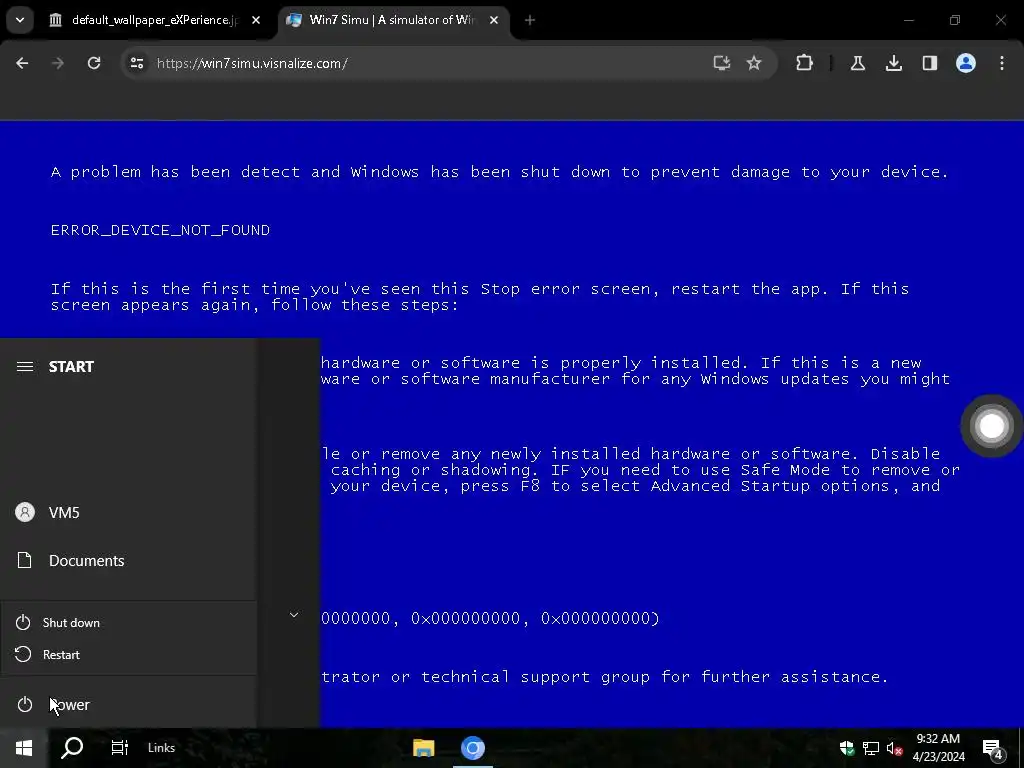Minimize the browser window

pyautogui.click(x=908, y=20)
